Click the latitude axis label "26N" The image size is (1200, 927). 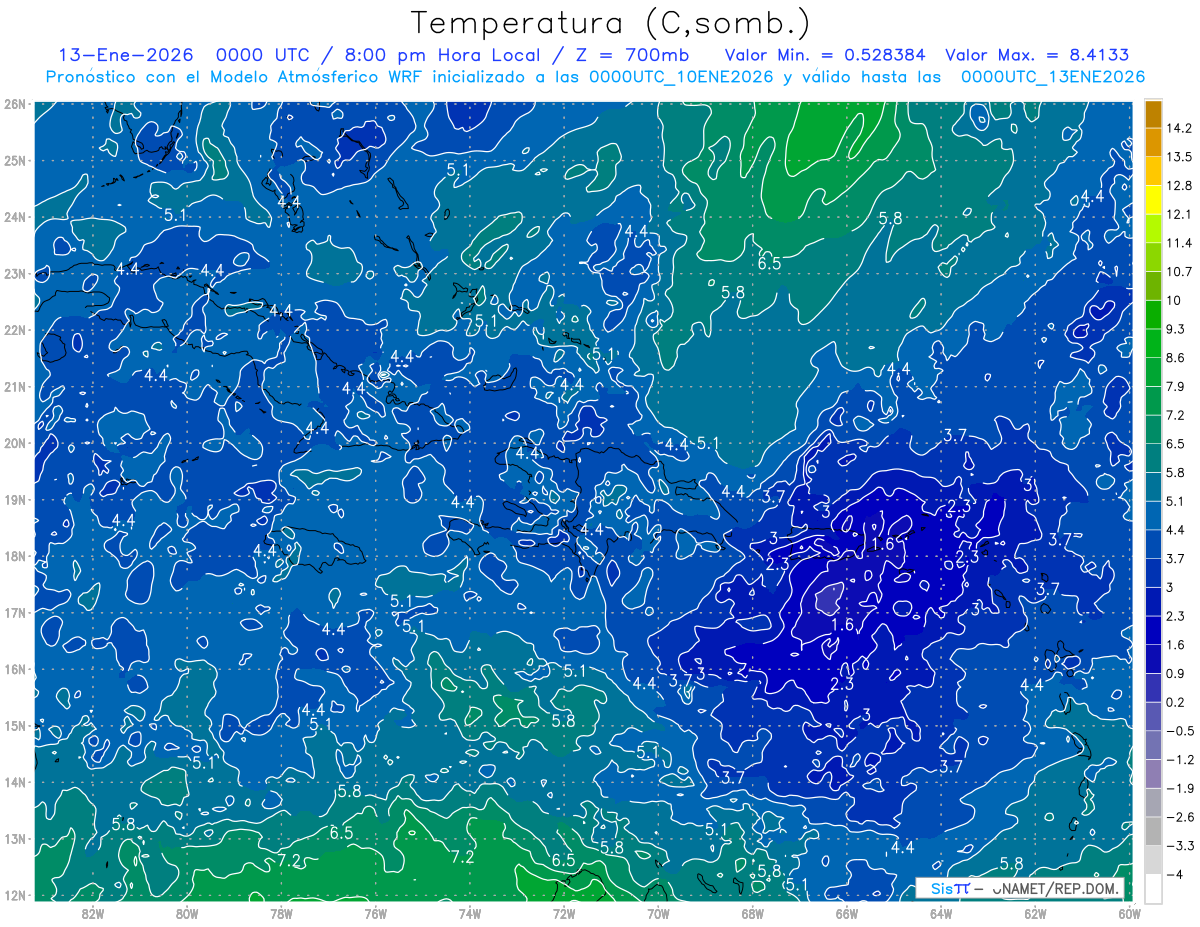coord(15,104)
